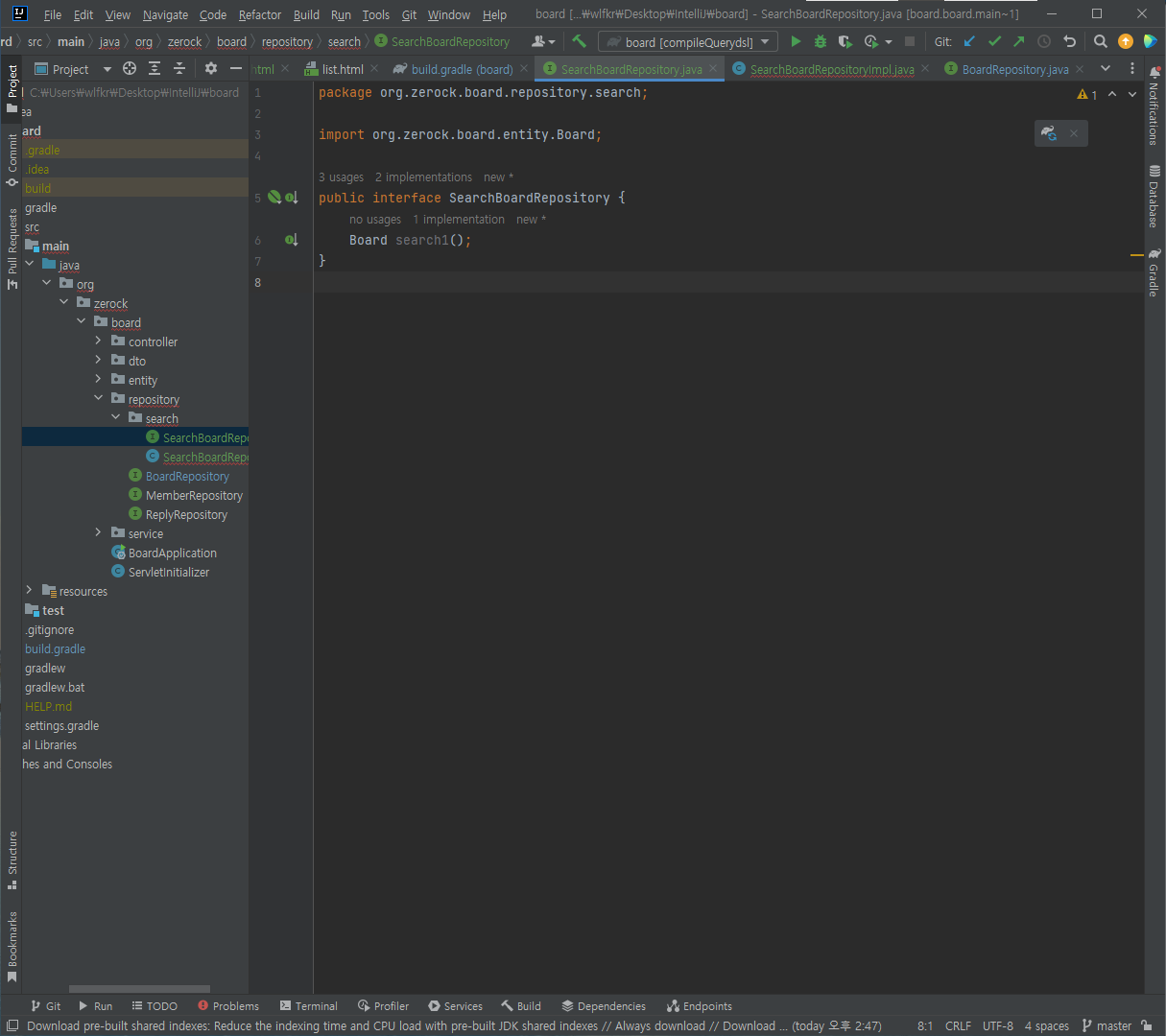Toggle the Database tool window on right stripe
This screenshot has width=1166, height=1036.
tap(1154, 197)
